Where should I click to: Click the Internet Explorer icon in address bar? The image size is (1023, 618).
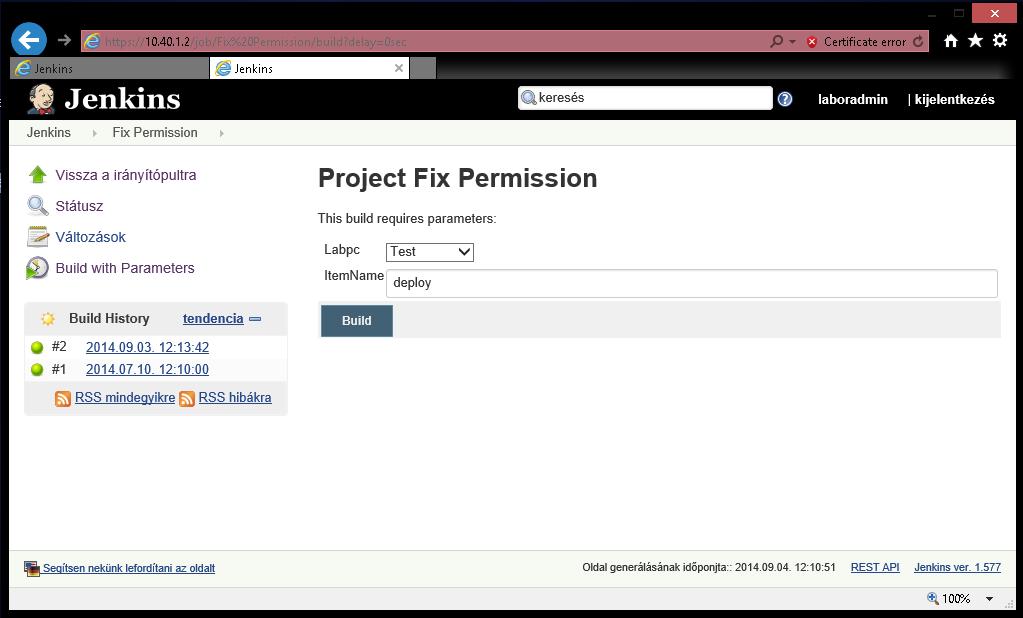click(93, 41)
